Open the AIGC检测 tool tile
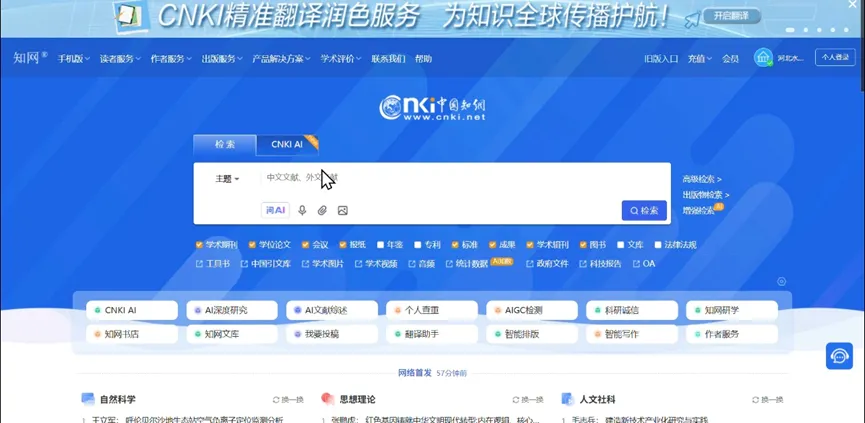 click(x=532, y=310)
